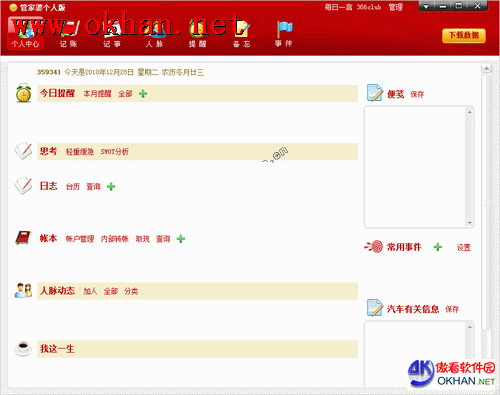Open the 每日一言 link

(338, 7)
